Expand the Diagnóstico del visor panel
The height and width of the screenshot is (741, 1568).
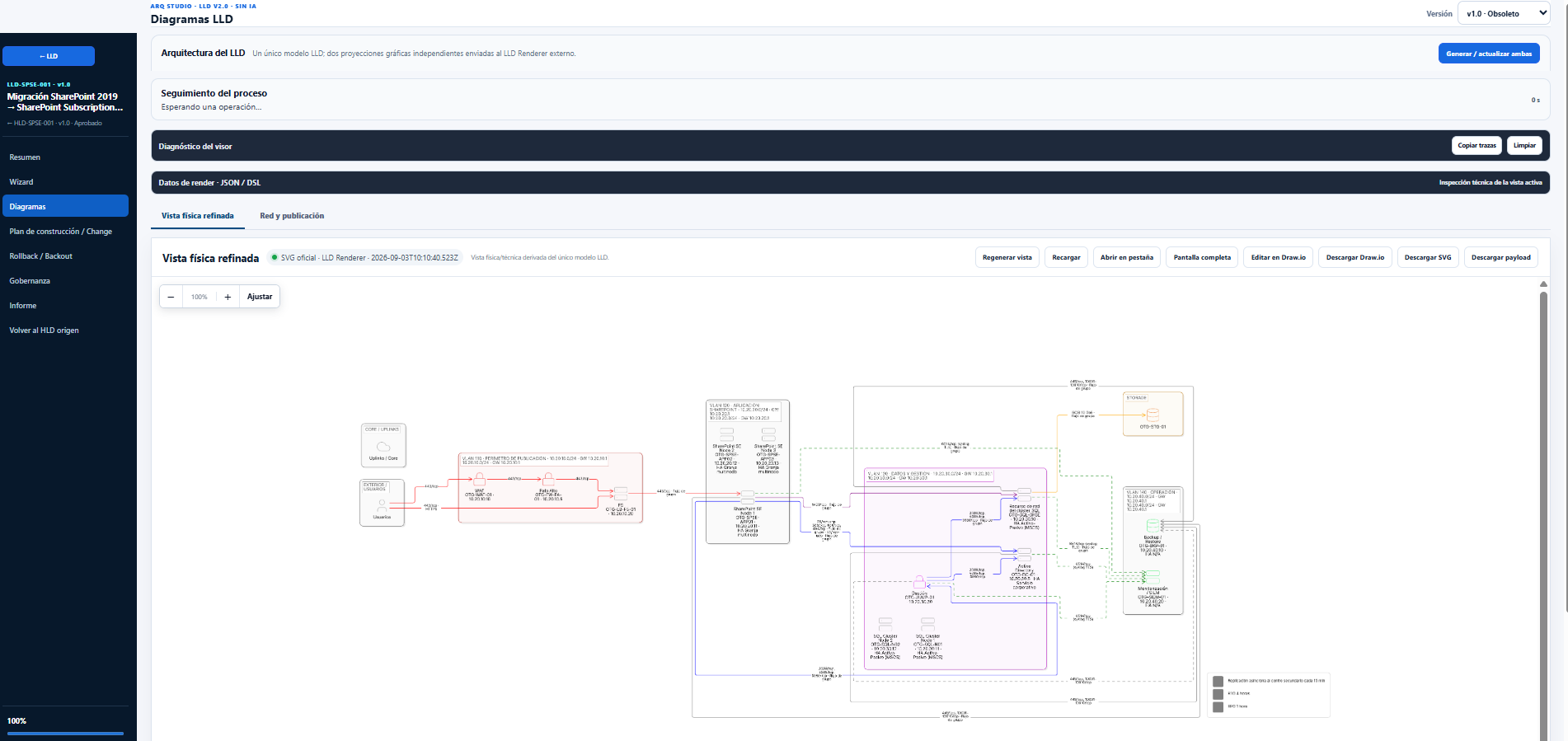(x=850, y=146)
